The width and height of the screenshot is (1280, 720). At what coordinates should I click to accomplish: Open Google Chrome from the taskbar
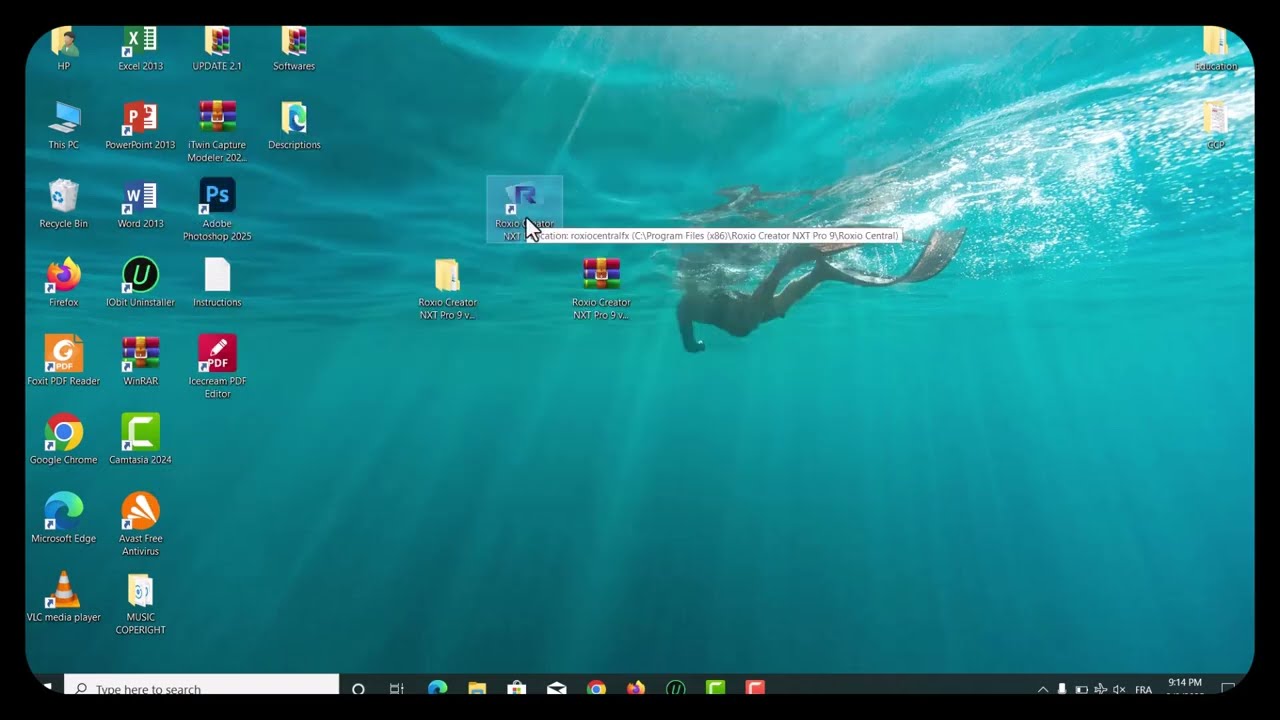[x=596, y=688]
